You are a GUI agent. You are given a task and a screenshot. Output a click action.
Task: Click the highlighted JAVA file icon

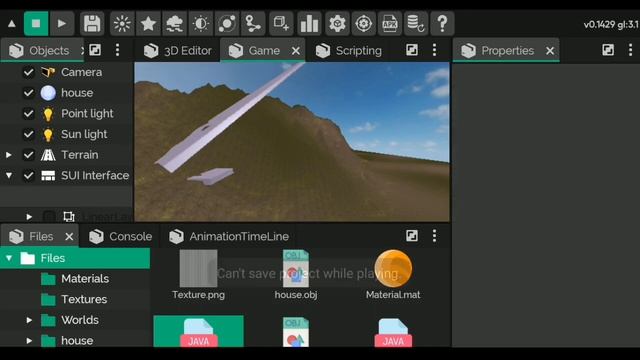click(x=198, y=332)
